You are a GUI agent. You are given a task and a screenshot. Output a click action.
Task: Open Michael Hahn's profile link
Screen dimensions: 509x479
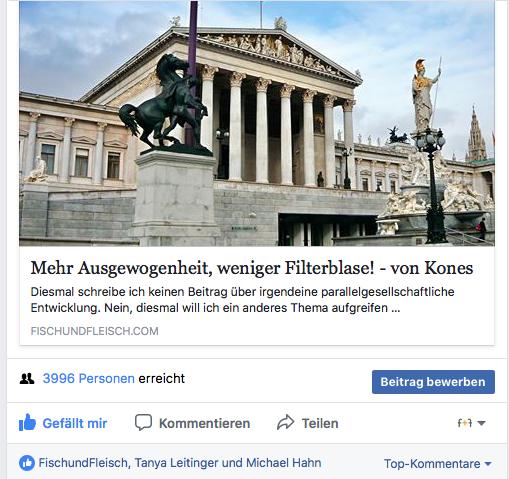pyautogui.click(x=283, y=463)
